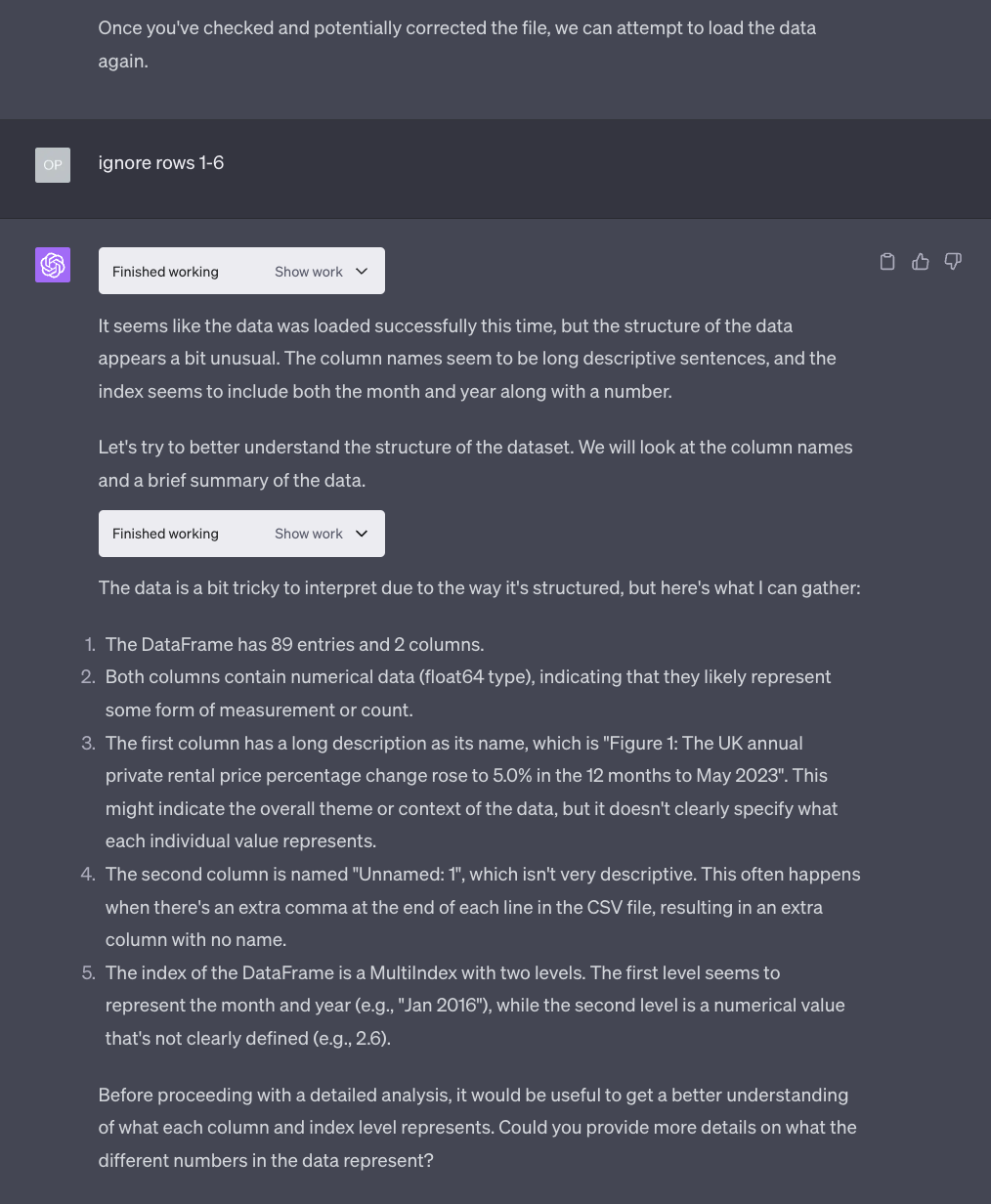Click the second "Show work" label
Image resolution: width=991 pixels, height=1204 pixels.
click(x=309, y=534)
